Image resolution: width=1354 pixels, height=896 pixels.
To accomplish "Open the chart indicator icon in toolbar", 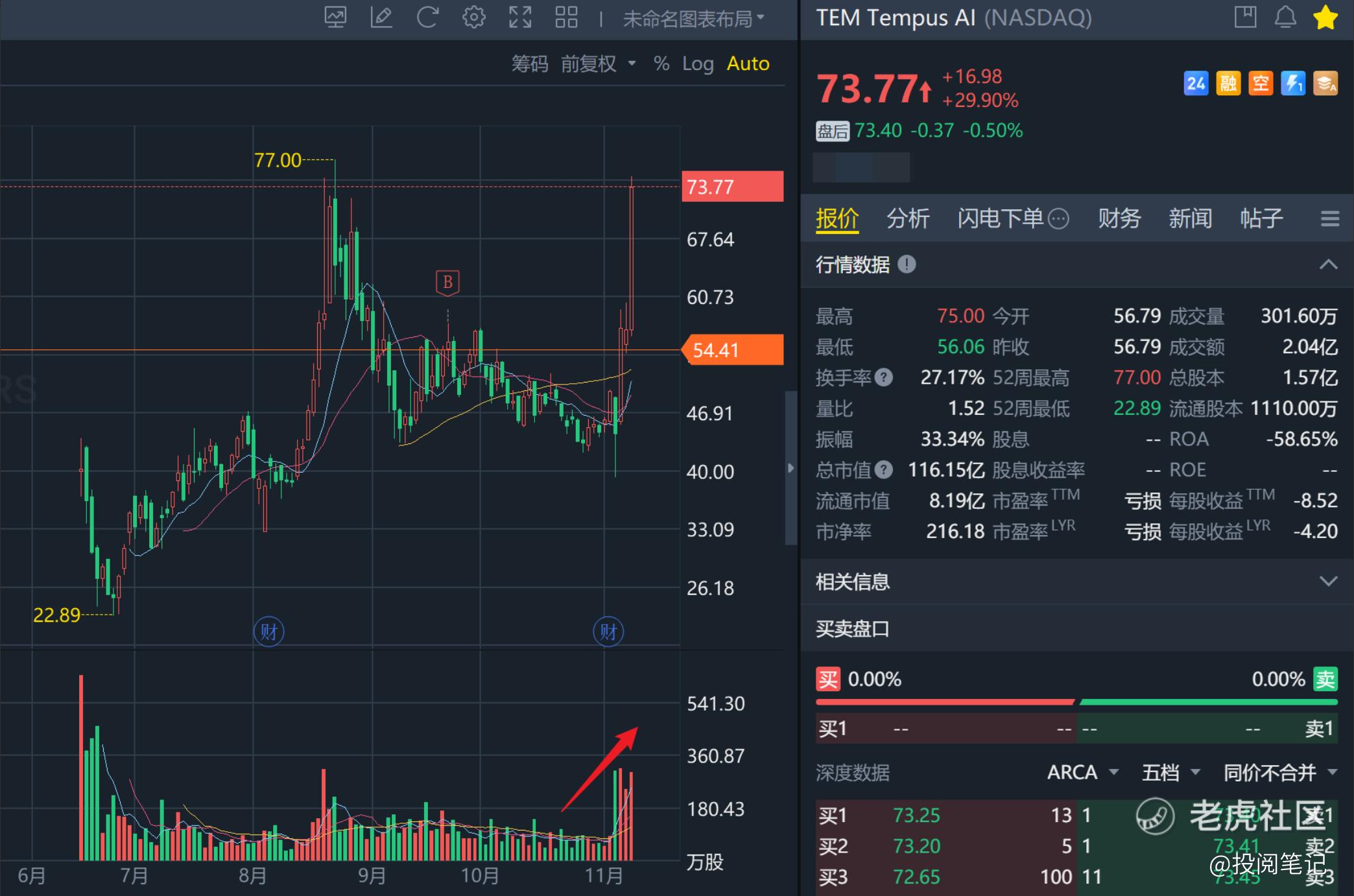I will coord(335,18).
